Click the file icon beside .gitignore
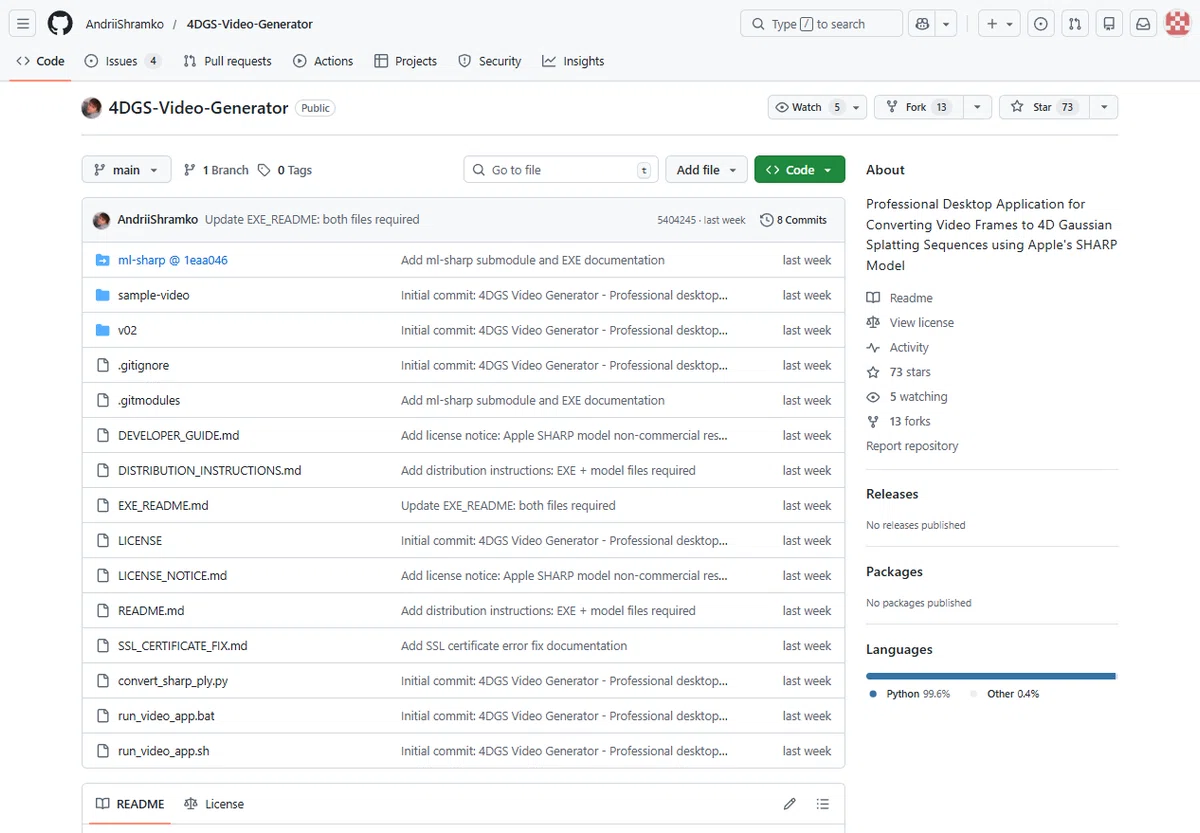The image size is (1200, 833). (102, 365)
